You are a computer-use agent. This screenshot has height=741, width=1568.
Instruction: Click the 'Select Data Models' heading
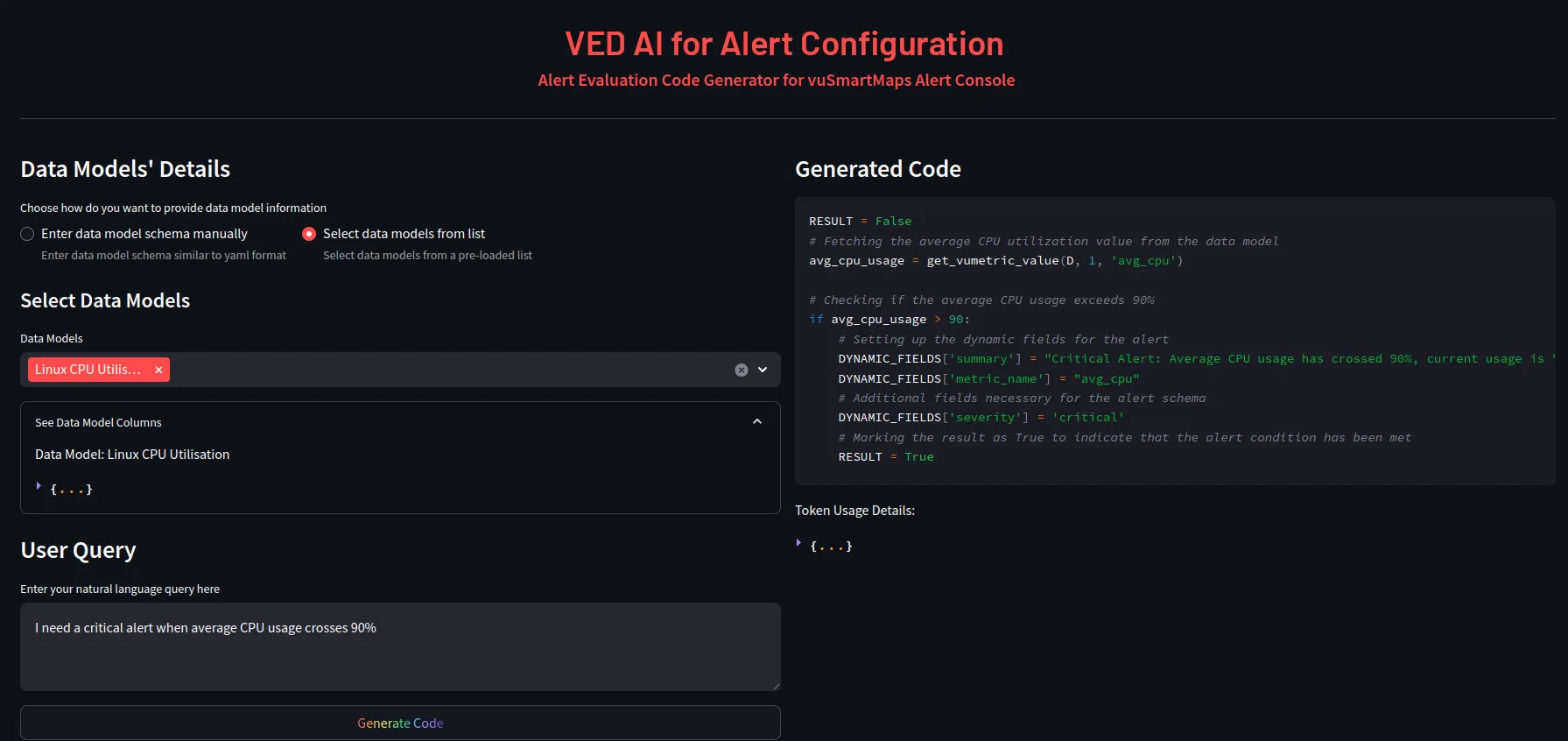105,300
